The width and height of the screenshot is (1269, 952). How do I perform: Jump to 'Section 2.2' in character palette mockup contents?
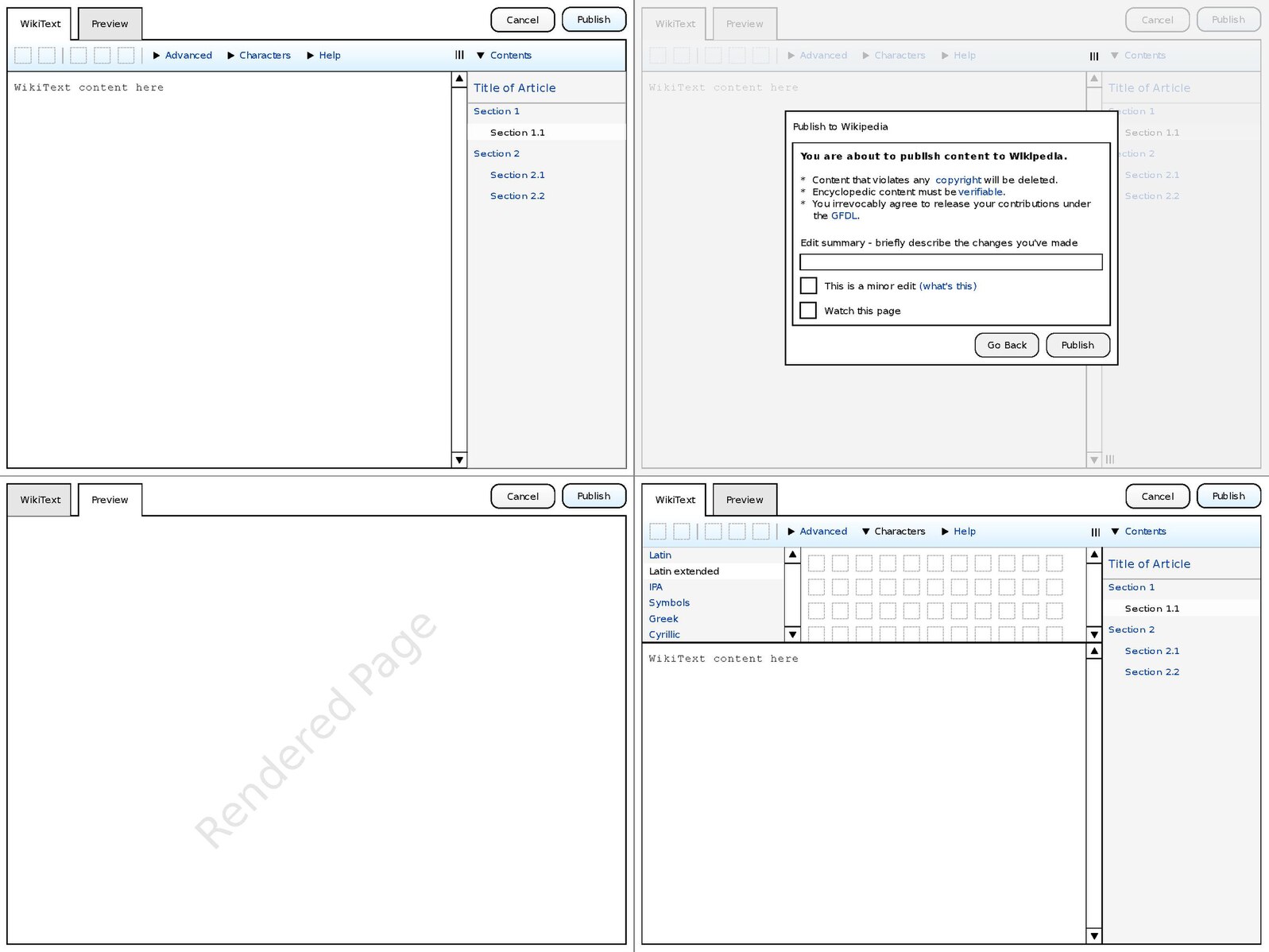click(x=1152, y=671)
